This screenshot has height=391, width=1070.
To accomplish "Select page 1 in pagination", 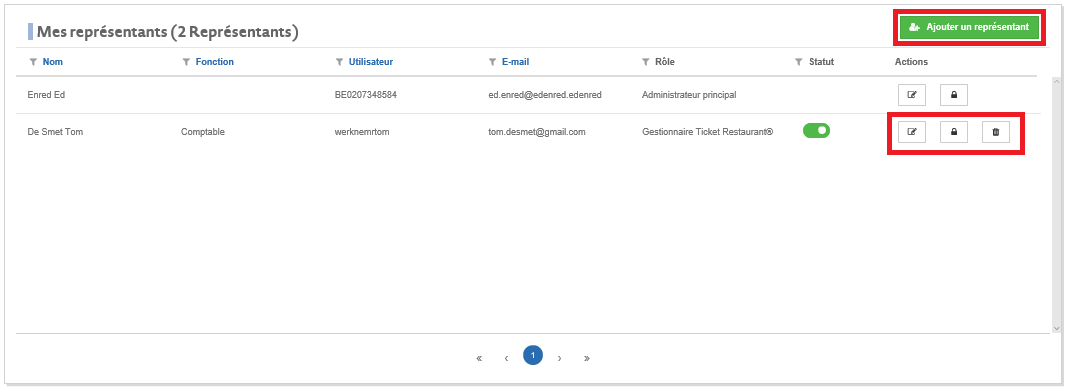I will click(x=533, y=356).
